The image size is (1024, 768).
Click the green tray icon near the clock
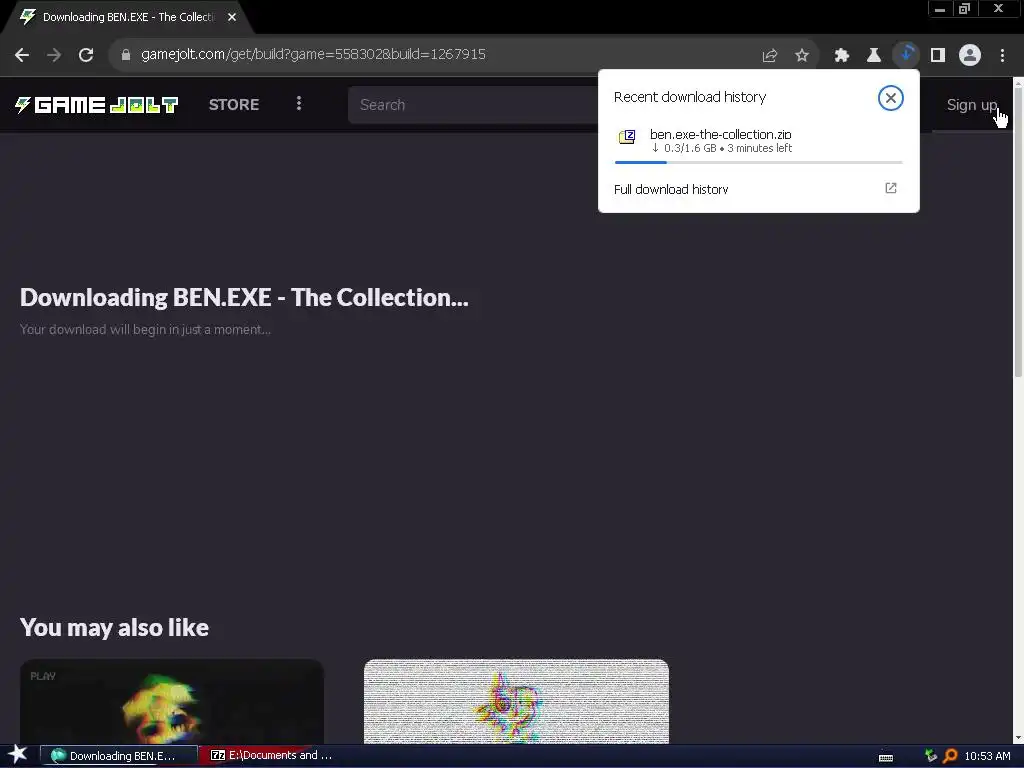click(x=931, y=756)
